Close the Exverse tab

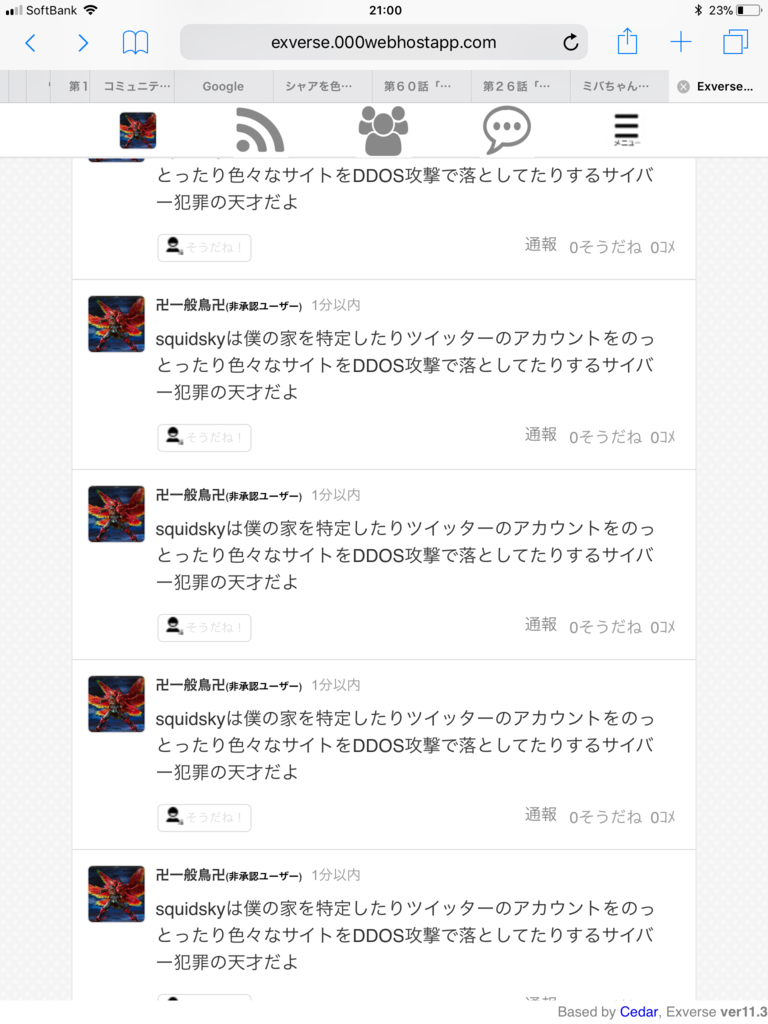(683, 87)
